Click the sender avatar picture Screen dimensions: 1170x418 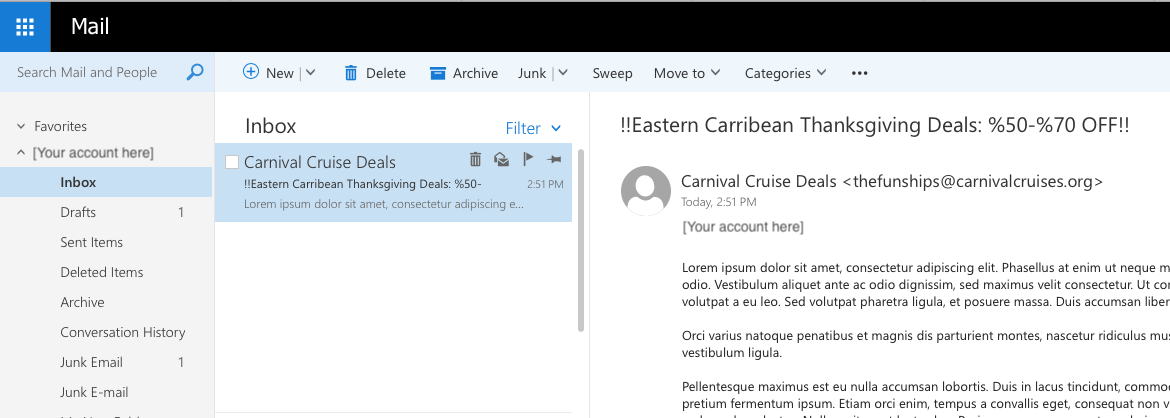pos(646,190)
